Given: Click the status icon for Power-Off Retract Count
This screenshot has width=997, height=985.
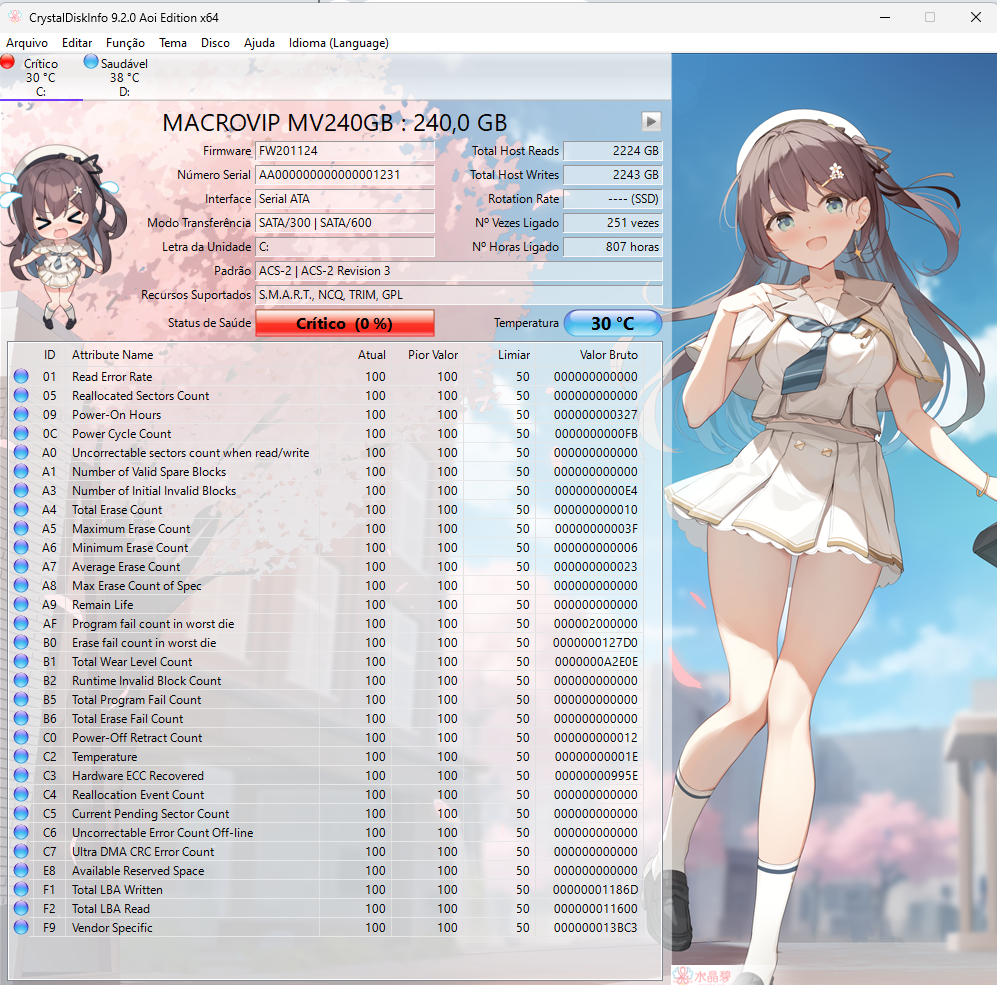Looking at the screenshot, I should (21, 738).
